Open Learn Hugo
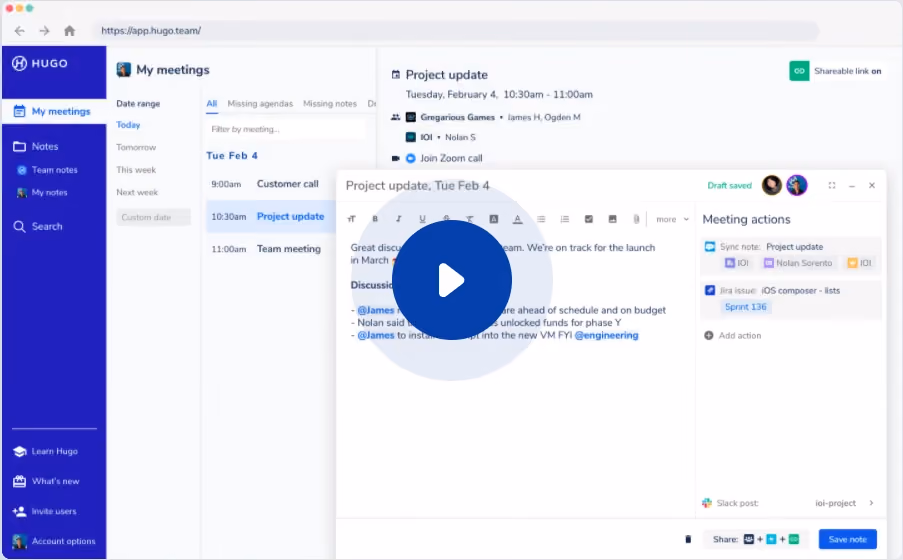The height and width of the screenshot is (560, 903). [x=45, y=451]
